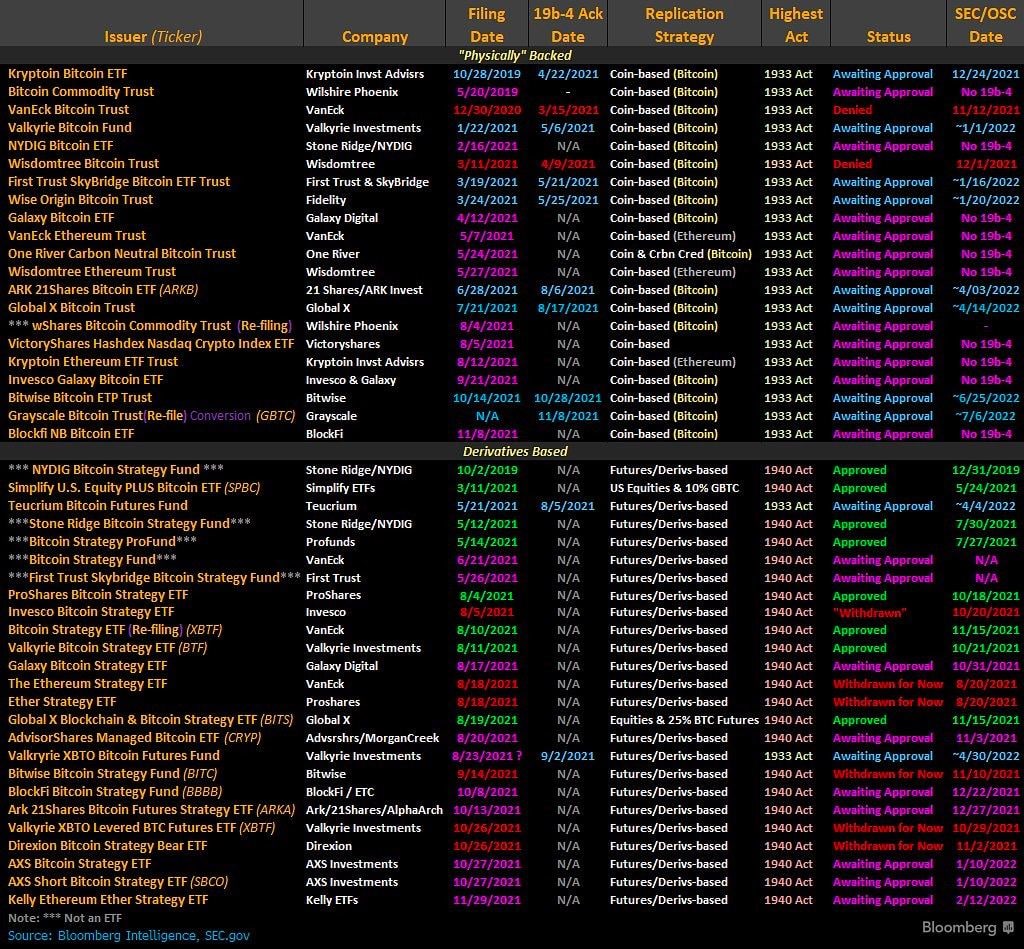
Task: Click First Trust SkyBridge Bitcoin ETF Trust
Action: coord(119,182)
